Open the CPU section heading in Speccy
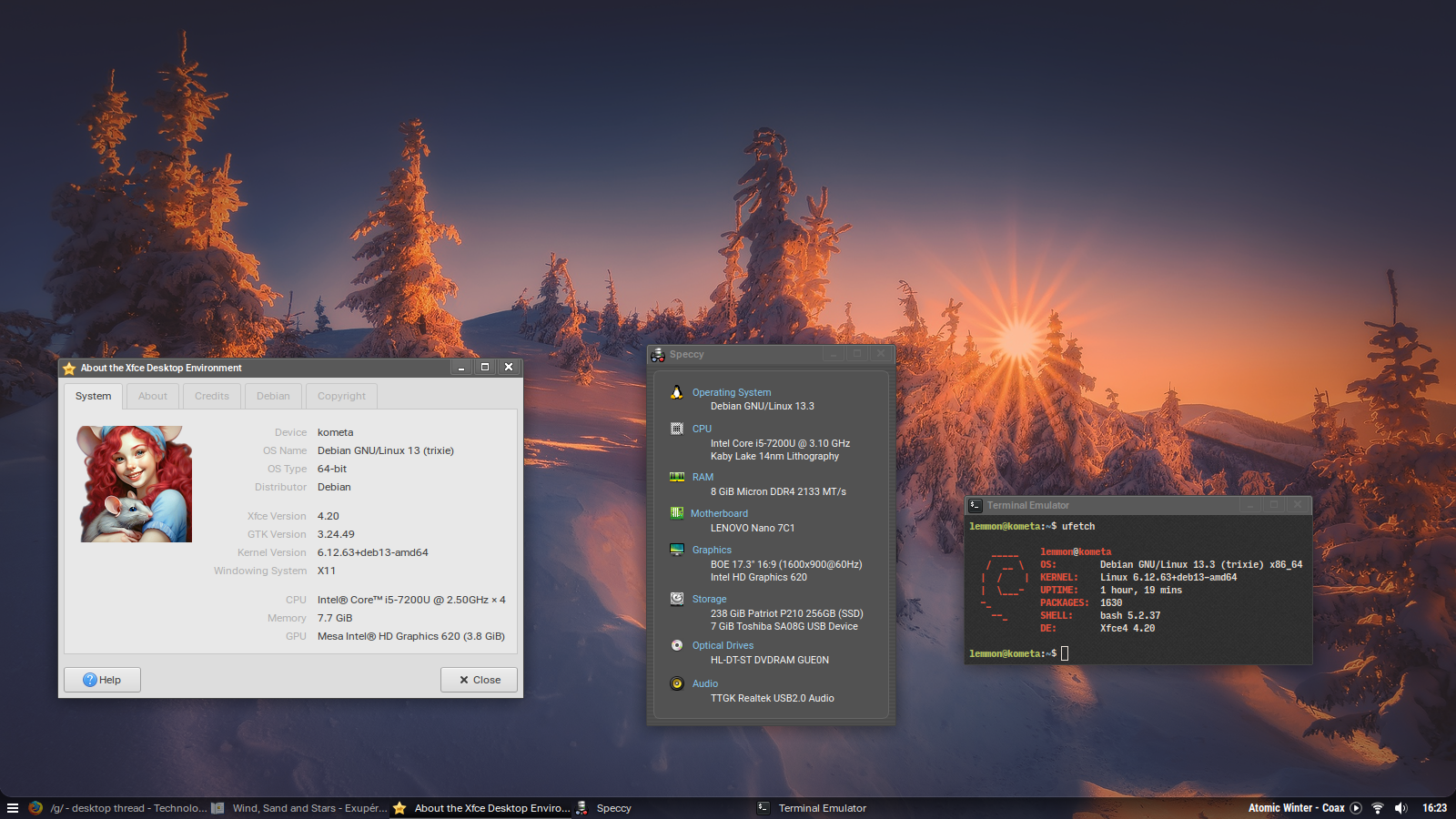 point(703,429)
